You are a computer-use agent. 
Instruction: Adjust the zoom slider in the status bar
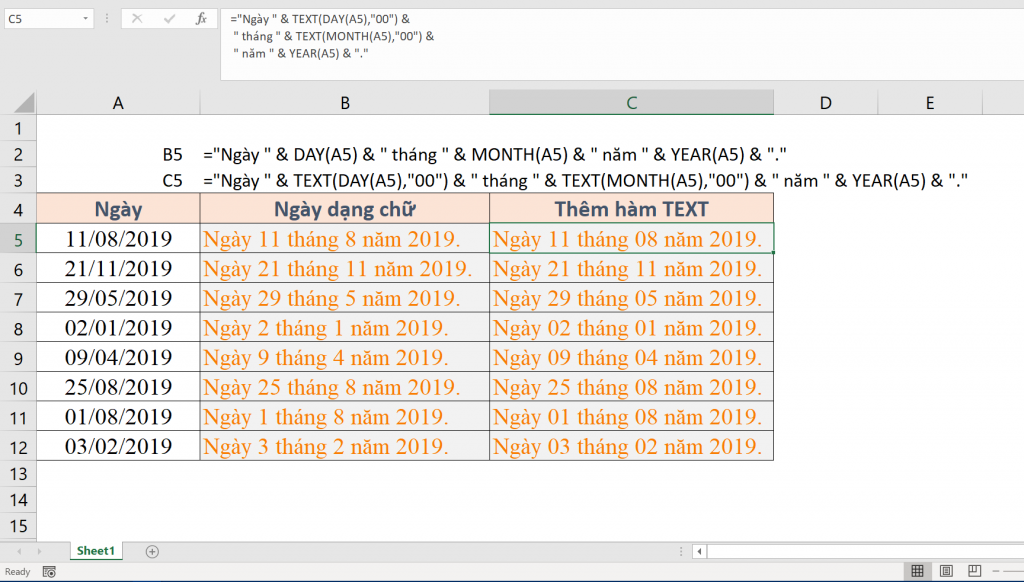tap(1012, 571)
